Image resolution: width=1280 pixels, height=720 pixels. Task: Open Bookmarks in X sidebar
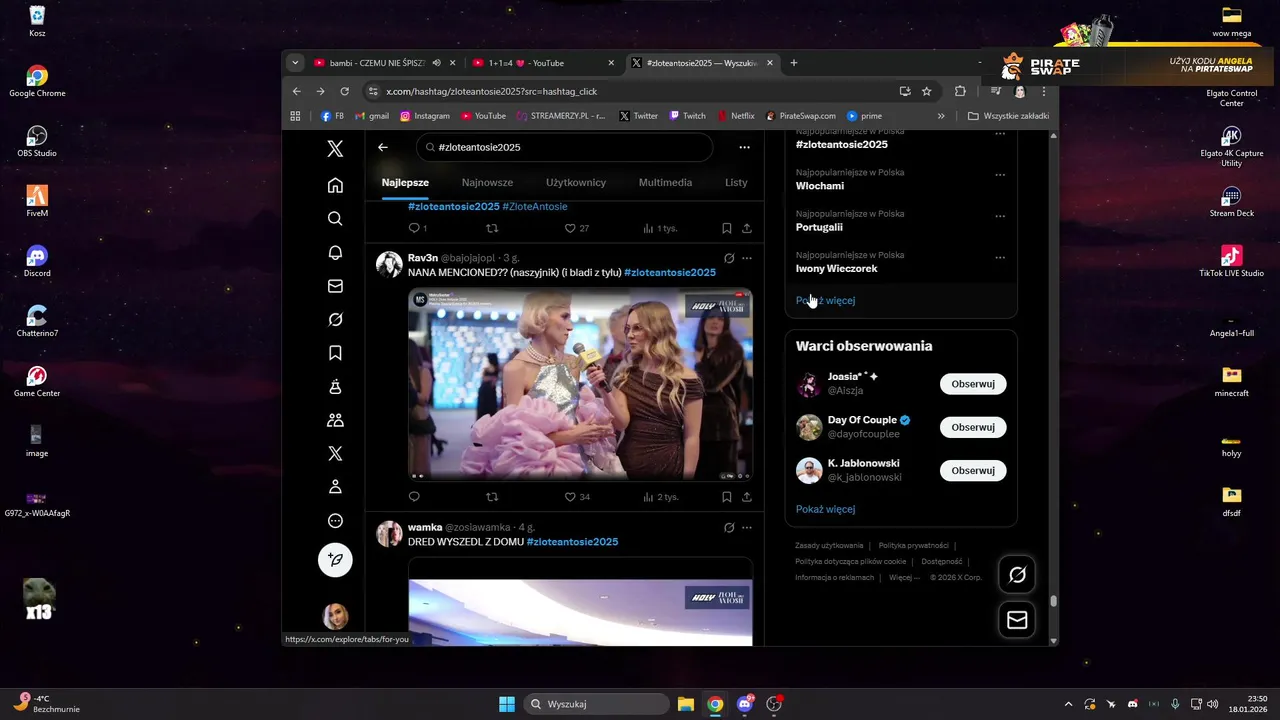click(335, 353)
